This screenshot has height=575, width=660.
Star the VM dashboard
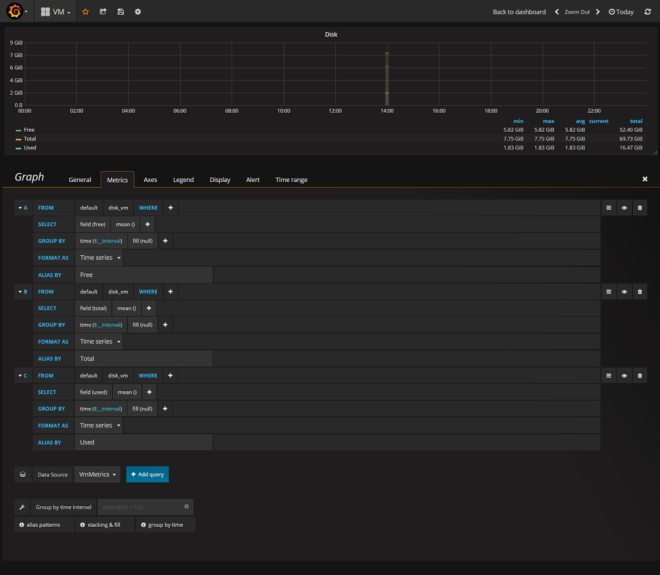pos(85,12)
